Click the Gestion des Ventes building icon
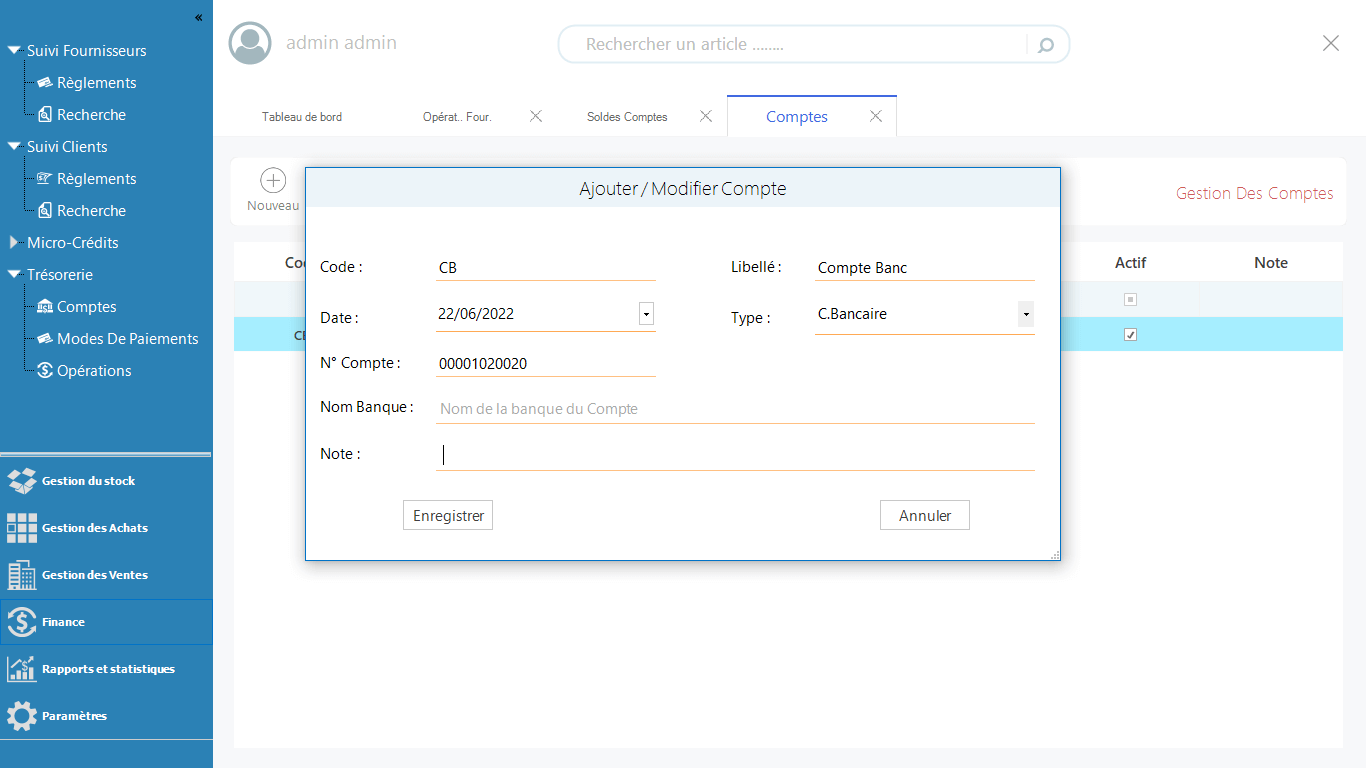Screen dimensions: 1366x768 tap(21, 575)
